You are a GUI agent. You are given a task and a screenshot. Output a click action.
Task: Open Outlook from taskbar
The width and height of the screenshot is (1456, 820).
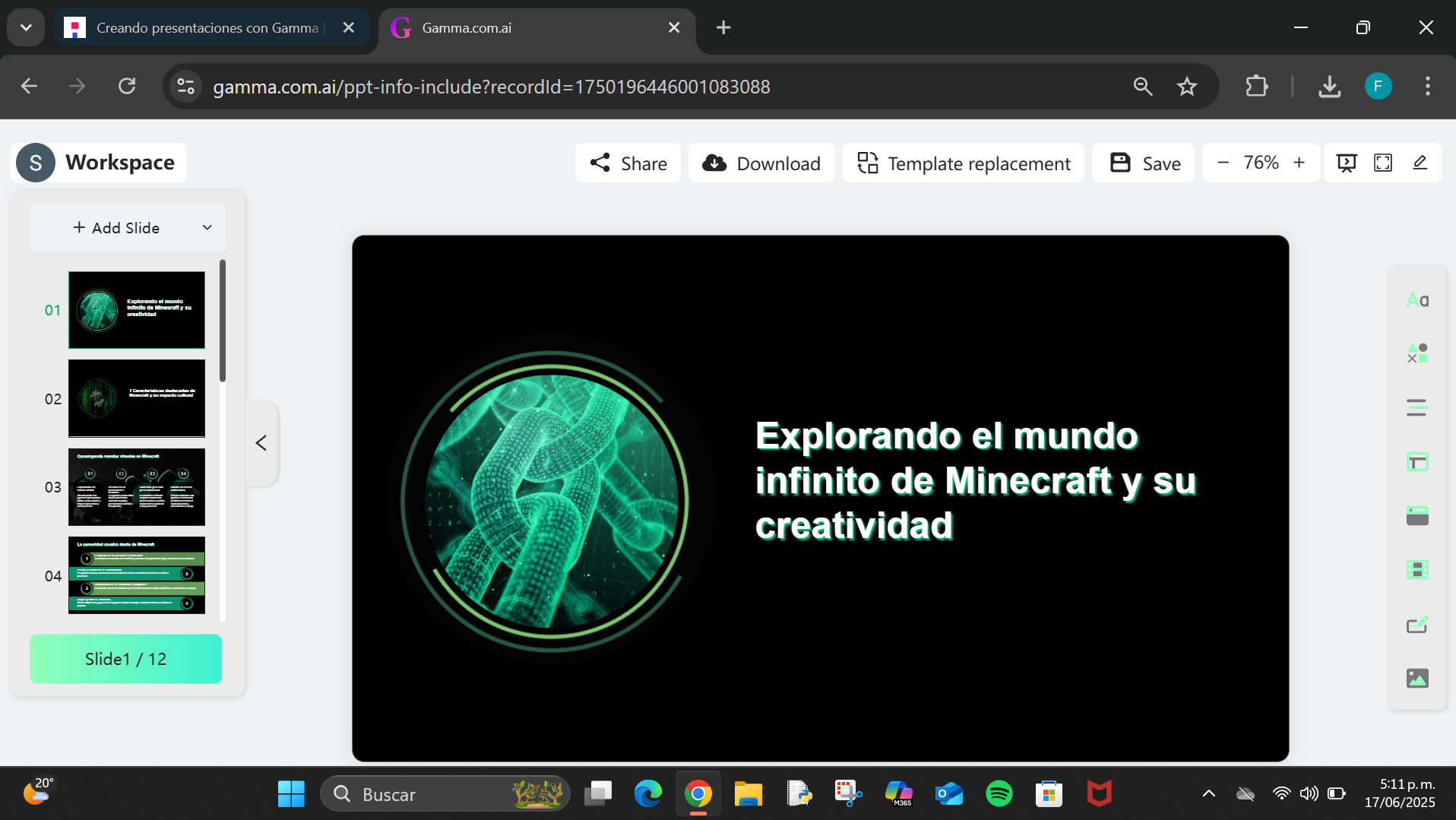949,794
